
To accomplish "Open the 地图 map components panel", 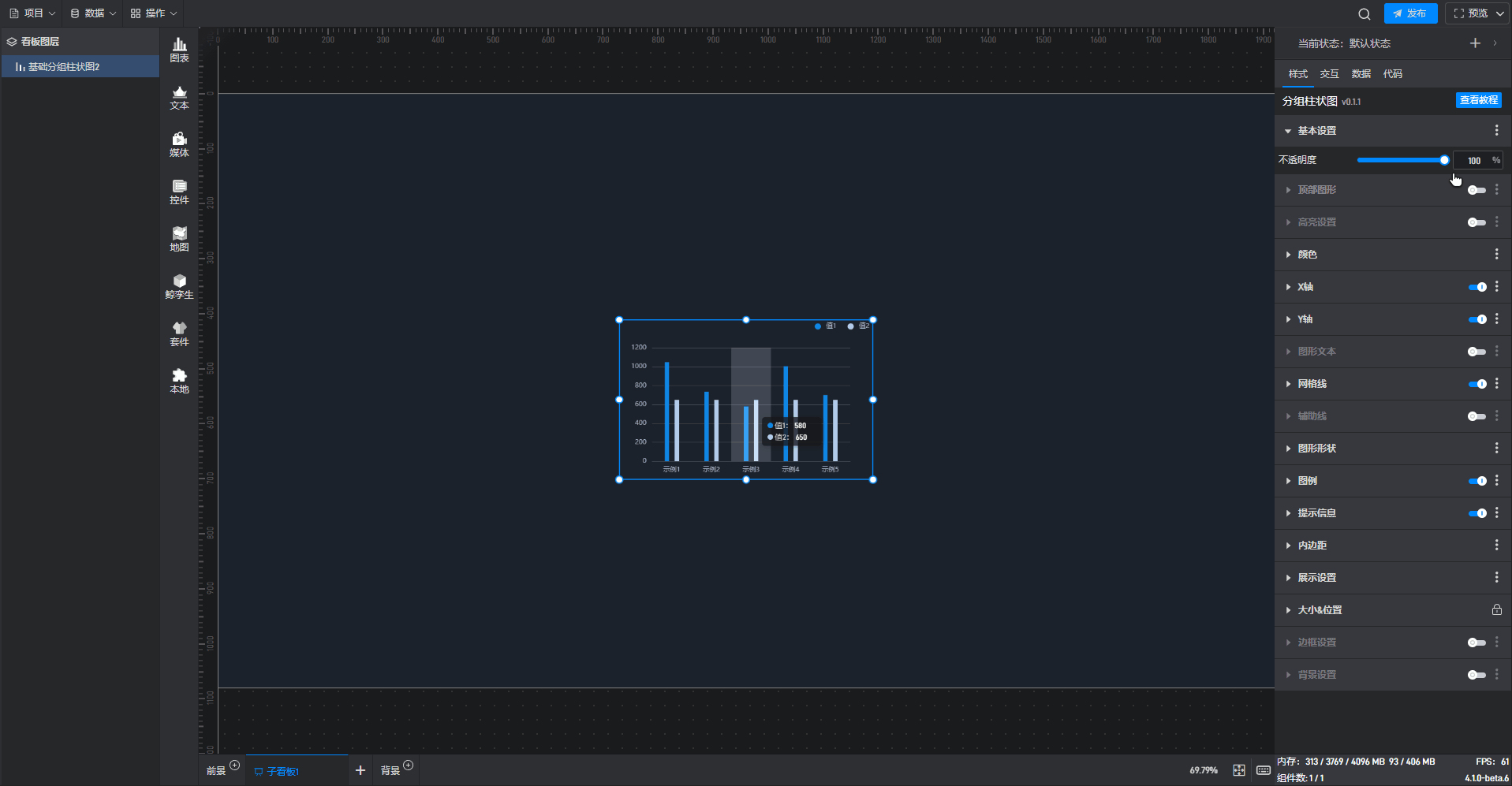I will (x=179, y=240).
